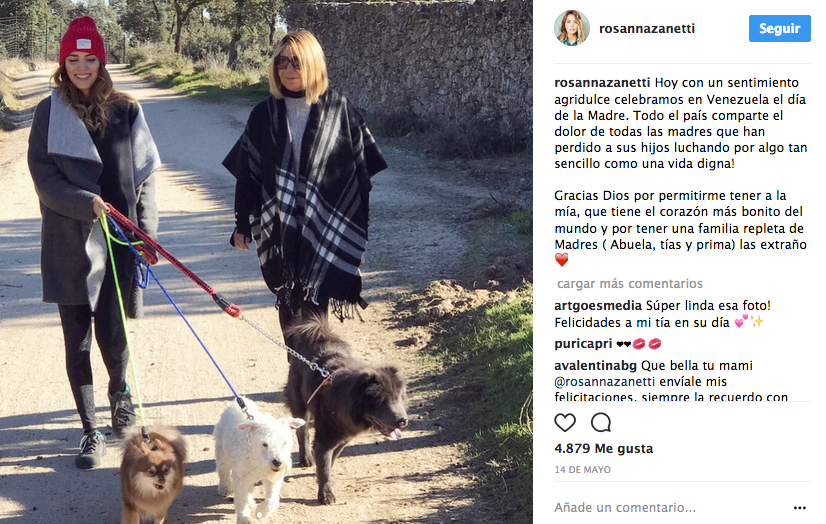826x524 pixels.
Task: Open the @rosannazanetti mention in comment
Action: [604, 382]
